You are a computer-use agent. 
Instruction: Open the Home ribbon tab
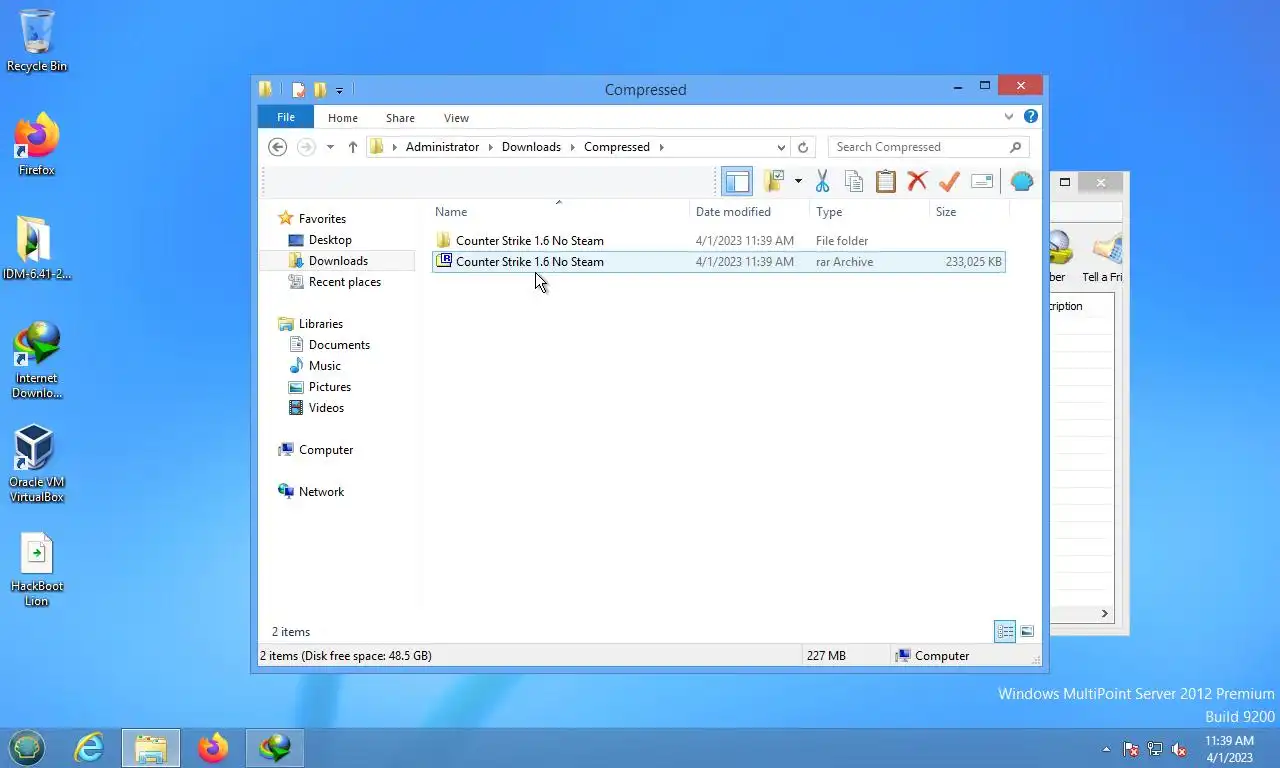(x=342, y=118)
